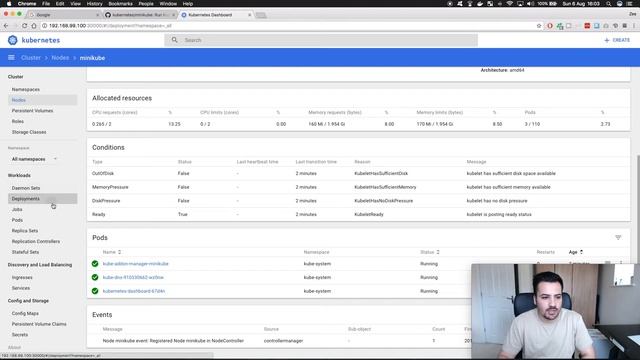Reload the page in the browser
640x360 pixels.
pos(24,26)
